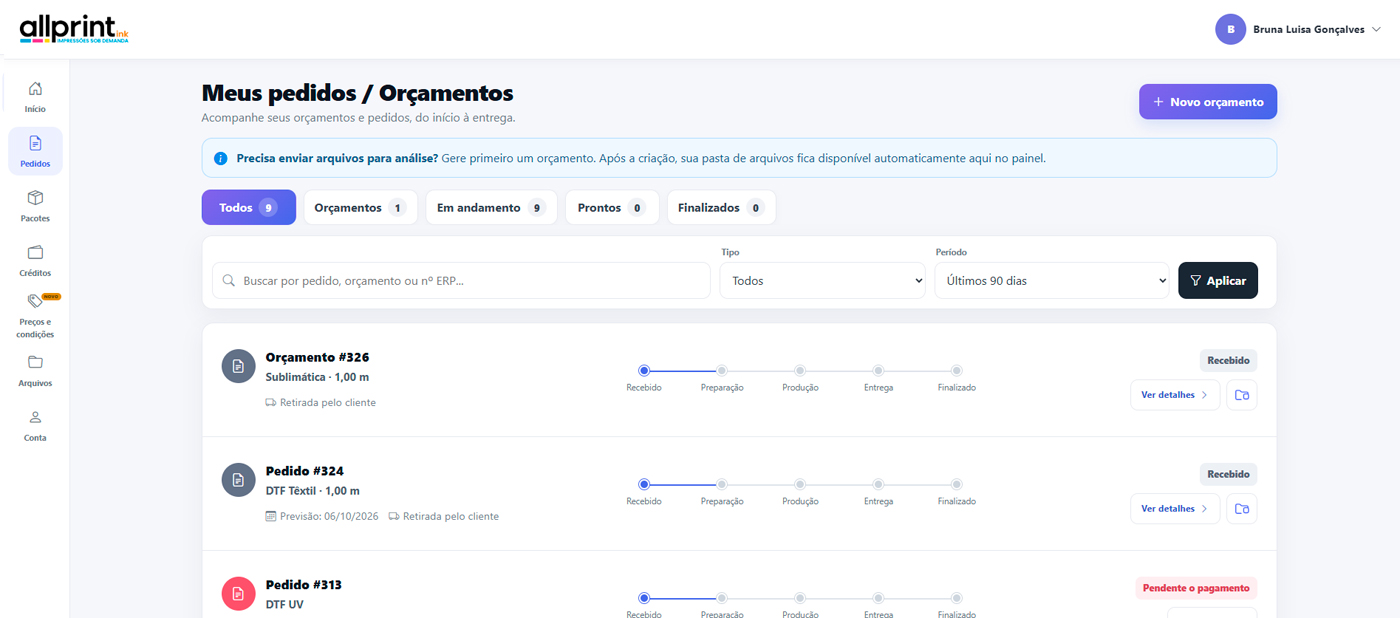
Task: Open the Período dropdown Últimos 90 dias
Action: (1052, 281)
